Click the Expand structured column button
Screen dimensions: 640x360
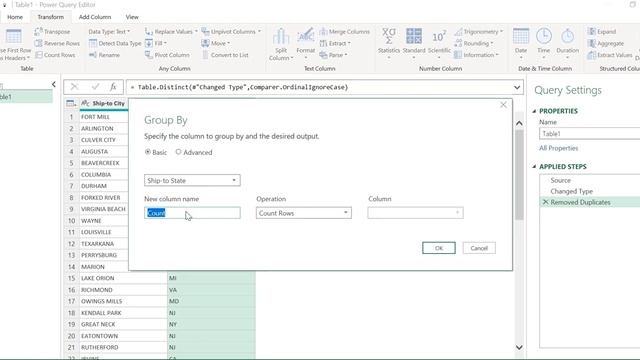pyautogui.click(x=602, y=31)
